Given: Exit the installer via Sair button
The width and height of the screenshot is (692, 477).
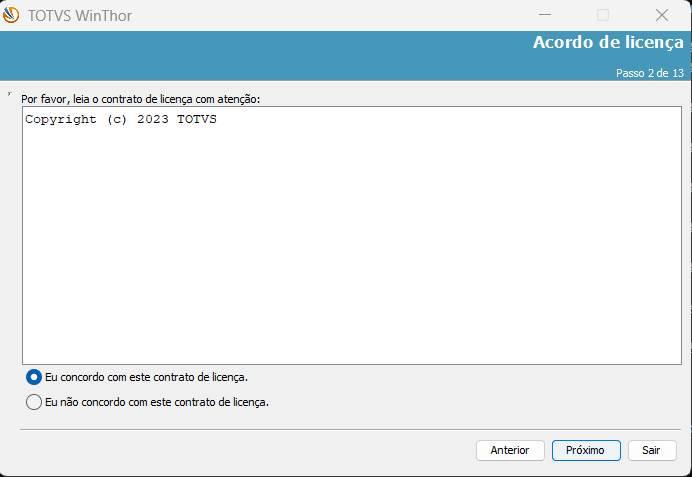Looking at the screenshot, I should click(652, 450).
